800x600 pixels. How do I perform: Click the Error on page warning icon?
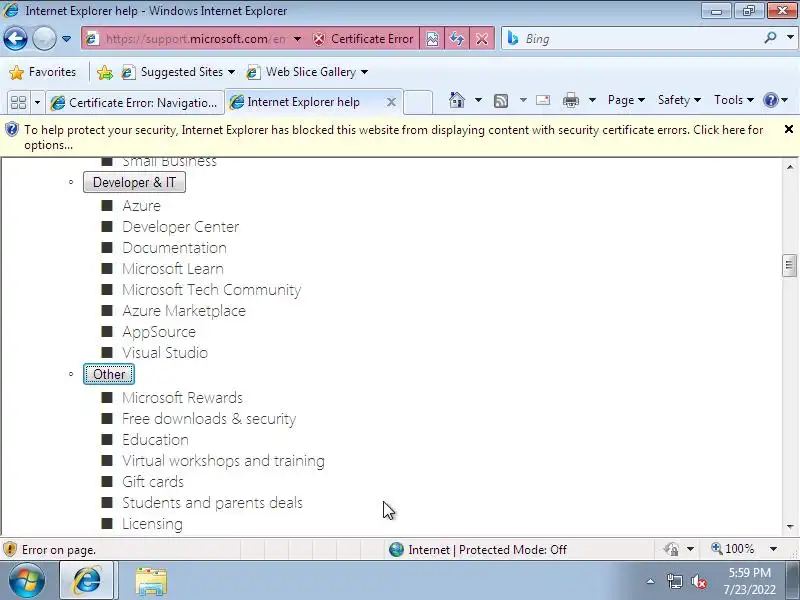coord(10,549)
